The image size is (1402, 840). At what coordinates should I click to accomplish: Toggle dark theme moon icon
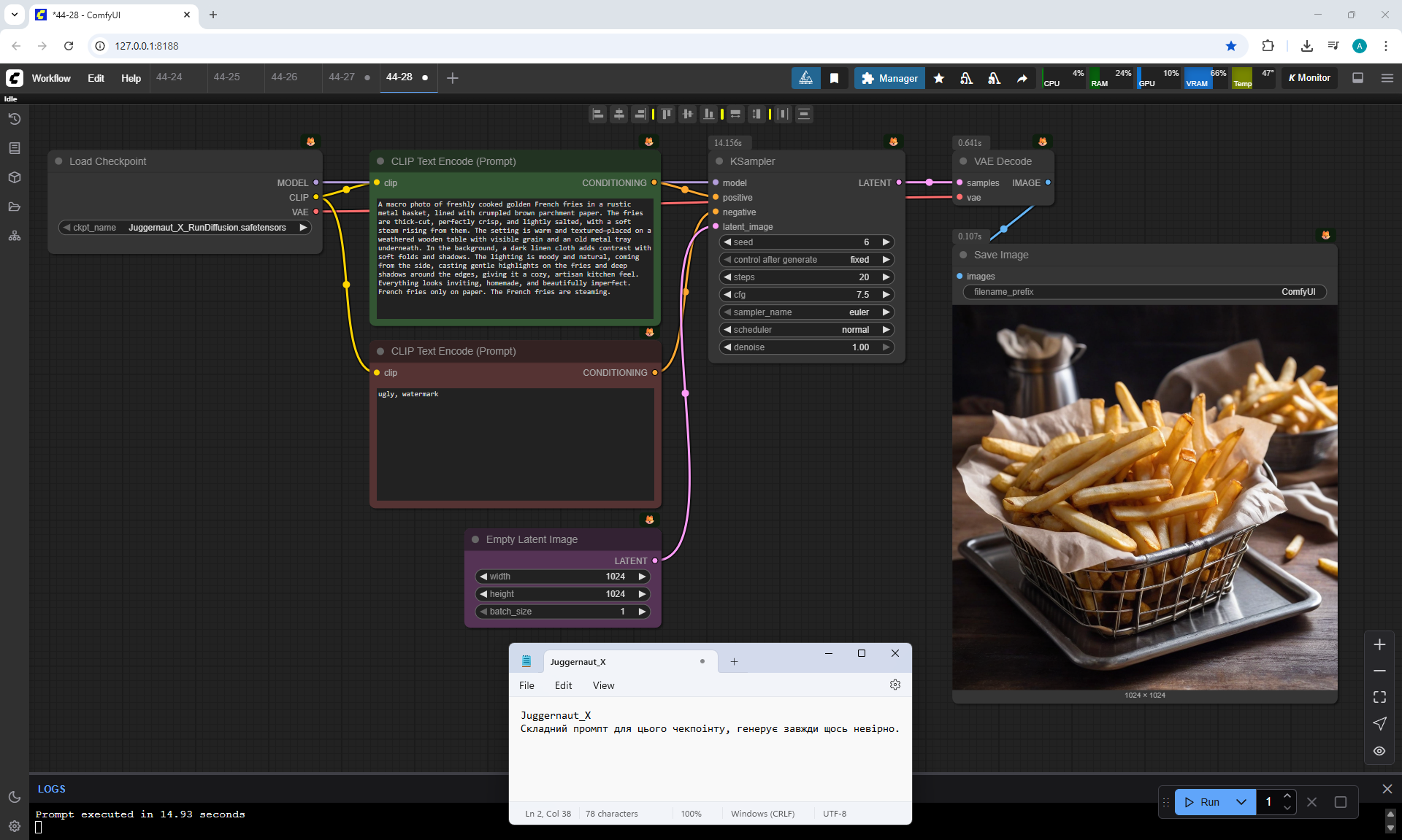click(15, 797)
